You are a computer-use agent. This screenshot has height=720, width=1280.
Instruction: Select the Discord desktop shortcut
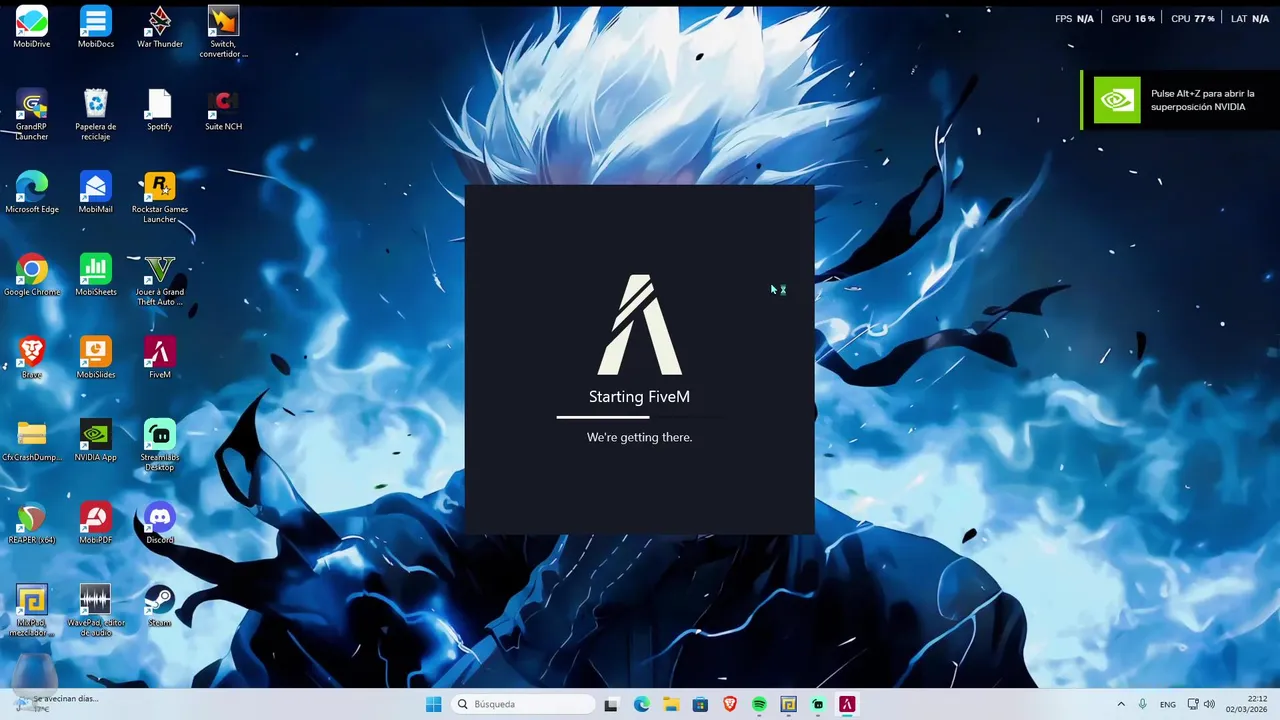point(160,524)
